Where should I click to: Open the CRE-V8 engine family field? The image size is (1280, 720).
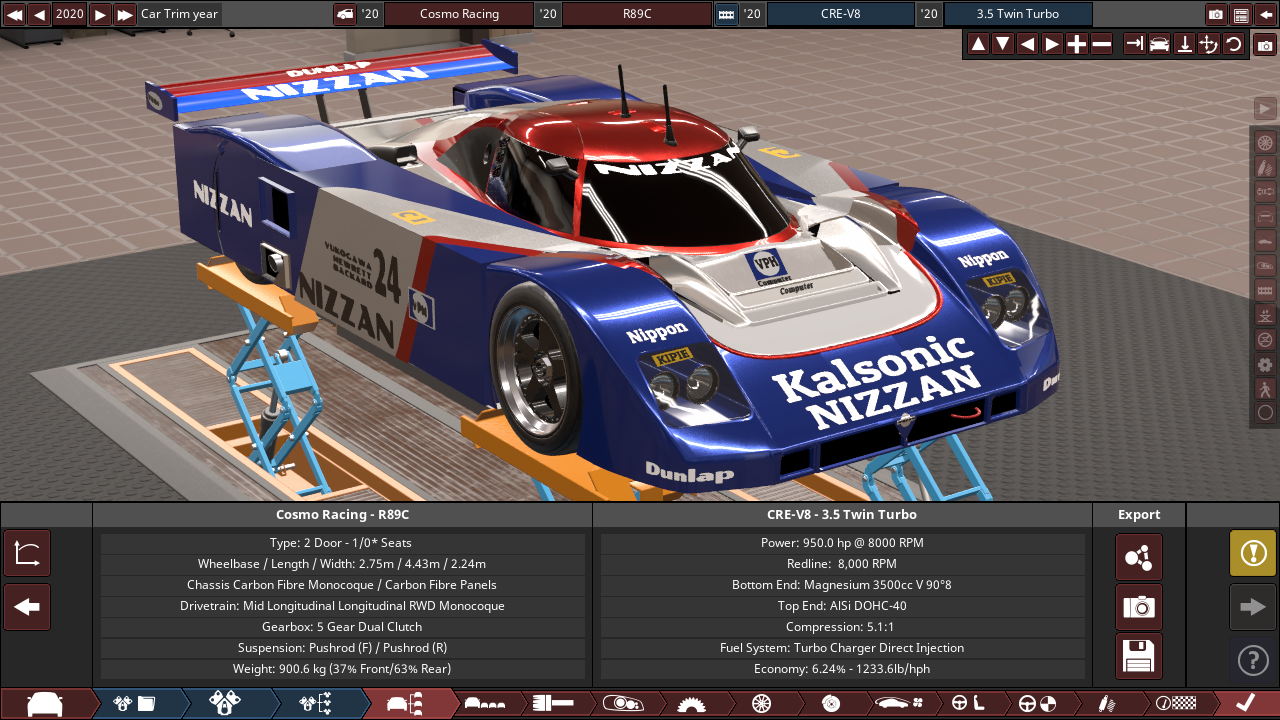click(840, 14)
